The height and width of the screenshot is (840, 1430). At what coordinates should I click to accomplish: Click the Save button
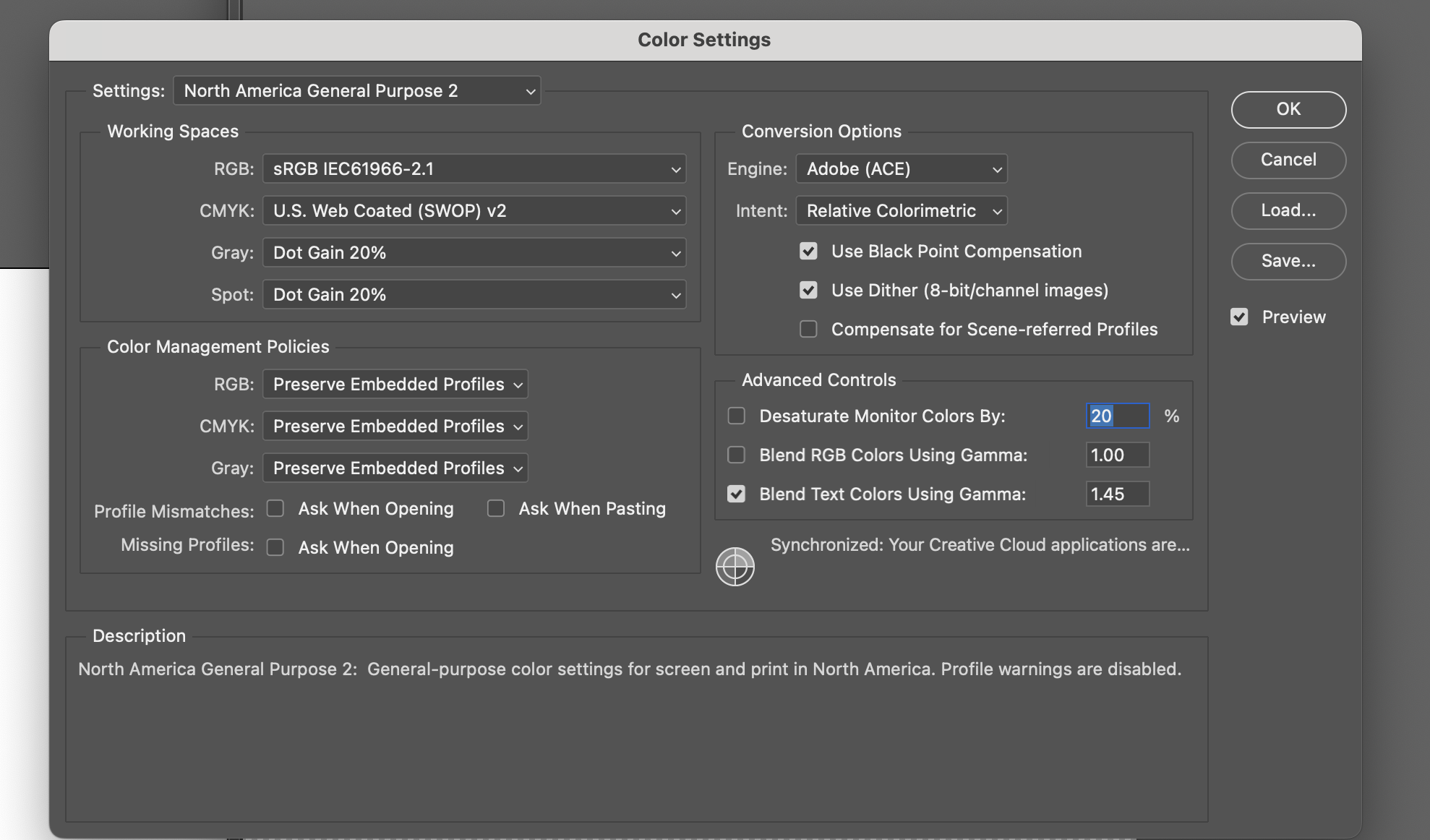pos(1289,259)
